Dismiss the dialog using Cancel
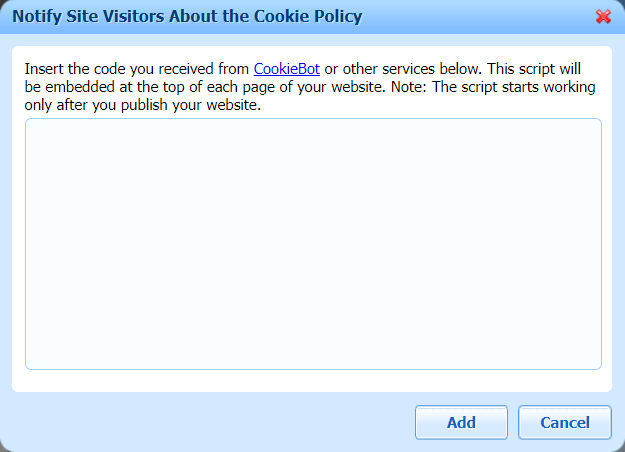Viewport: 625px width, 452px height. (x=565, y=422)
